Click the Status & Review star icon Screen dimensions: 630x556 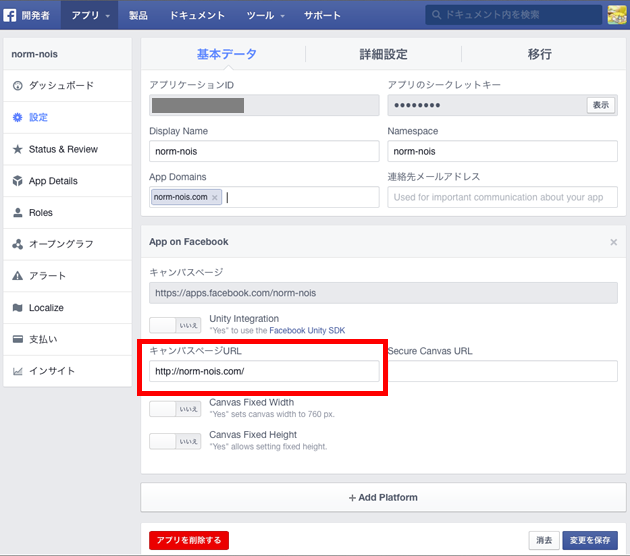[18, 150]
